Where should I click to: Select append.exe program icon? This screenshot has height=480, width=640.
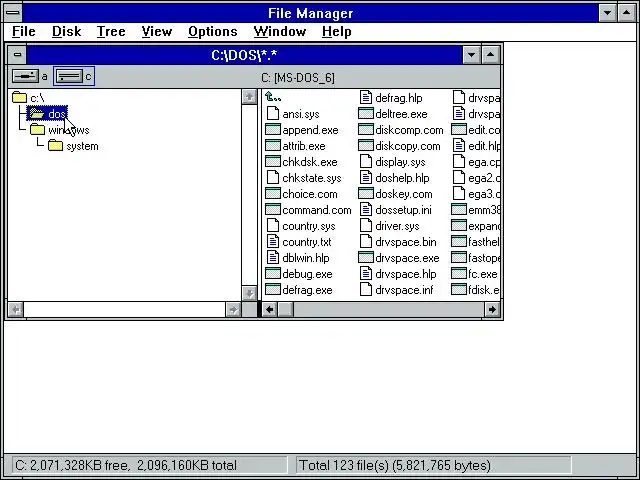(x=273, y=129)
